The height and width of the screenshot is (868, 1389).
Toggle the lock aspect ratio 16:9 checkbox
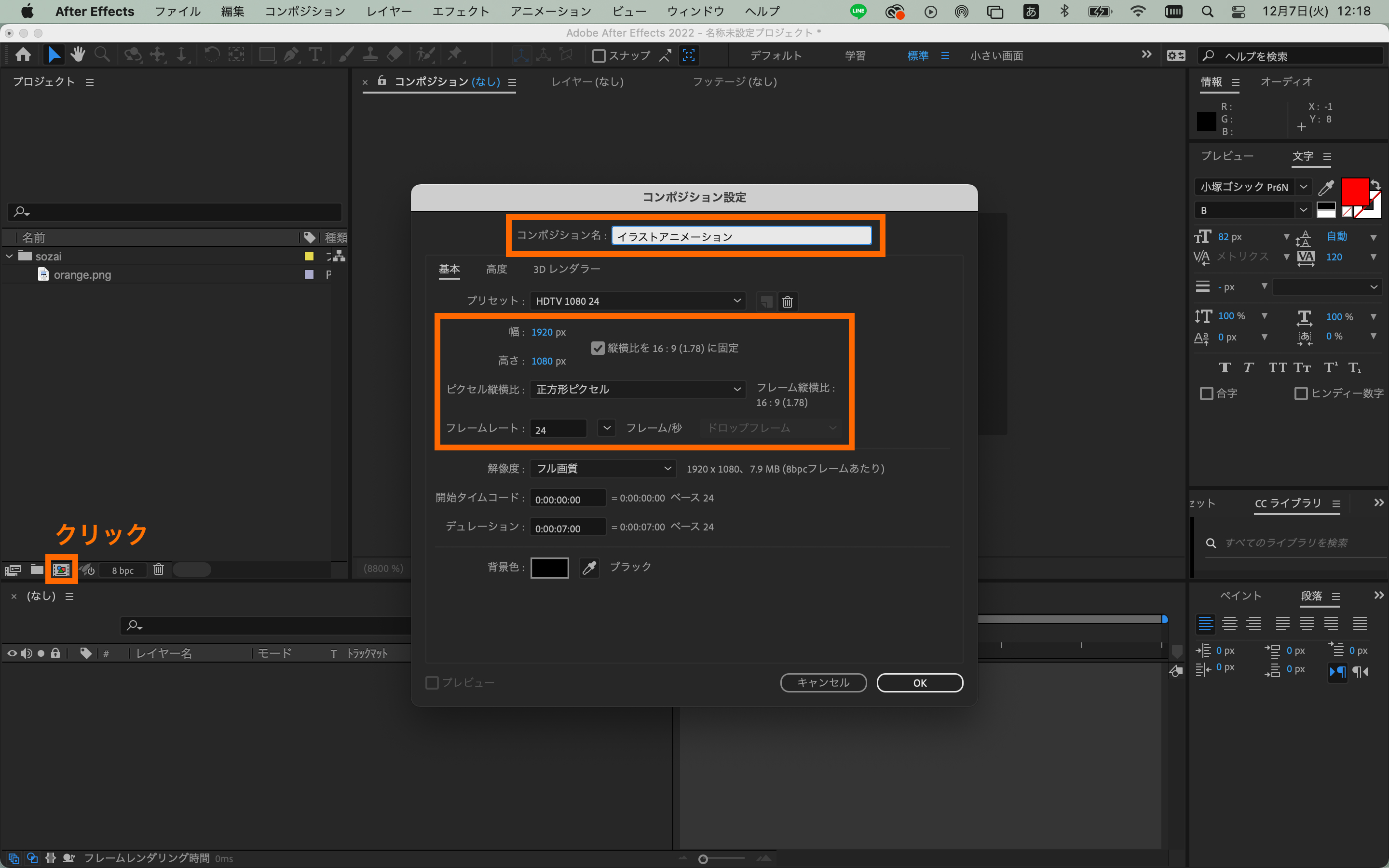pos(598,348)
